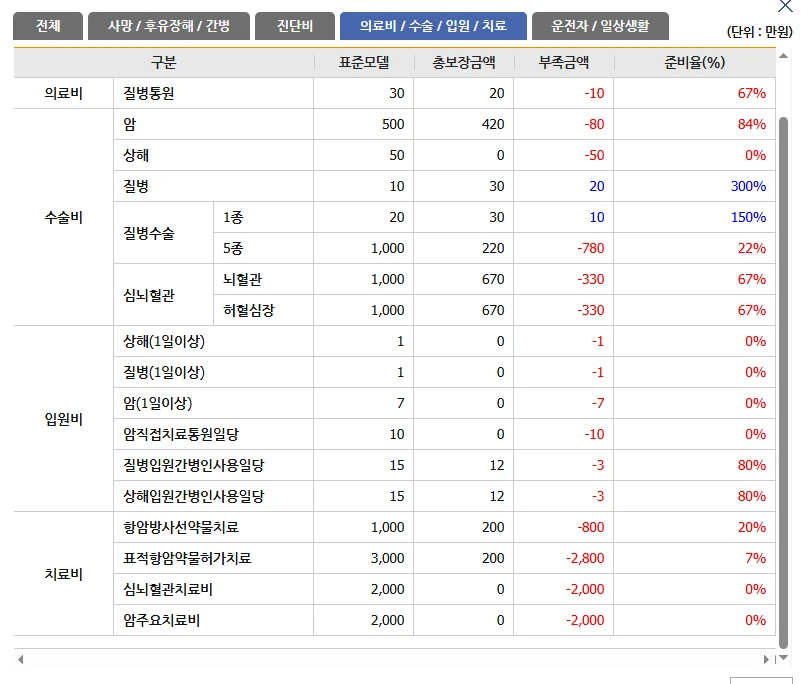801x684 pixels.
Task: Click the 질병 row label under 수술비
Action: click(136, 186)
